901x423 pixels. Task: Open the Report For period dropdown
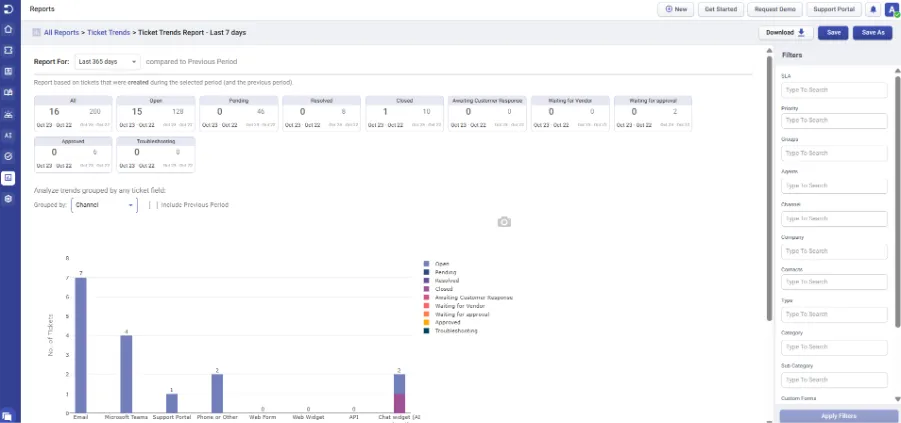tap(107, 61)
